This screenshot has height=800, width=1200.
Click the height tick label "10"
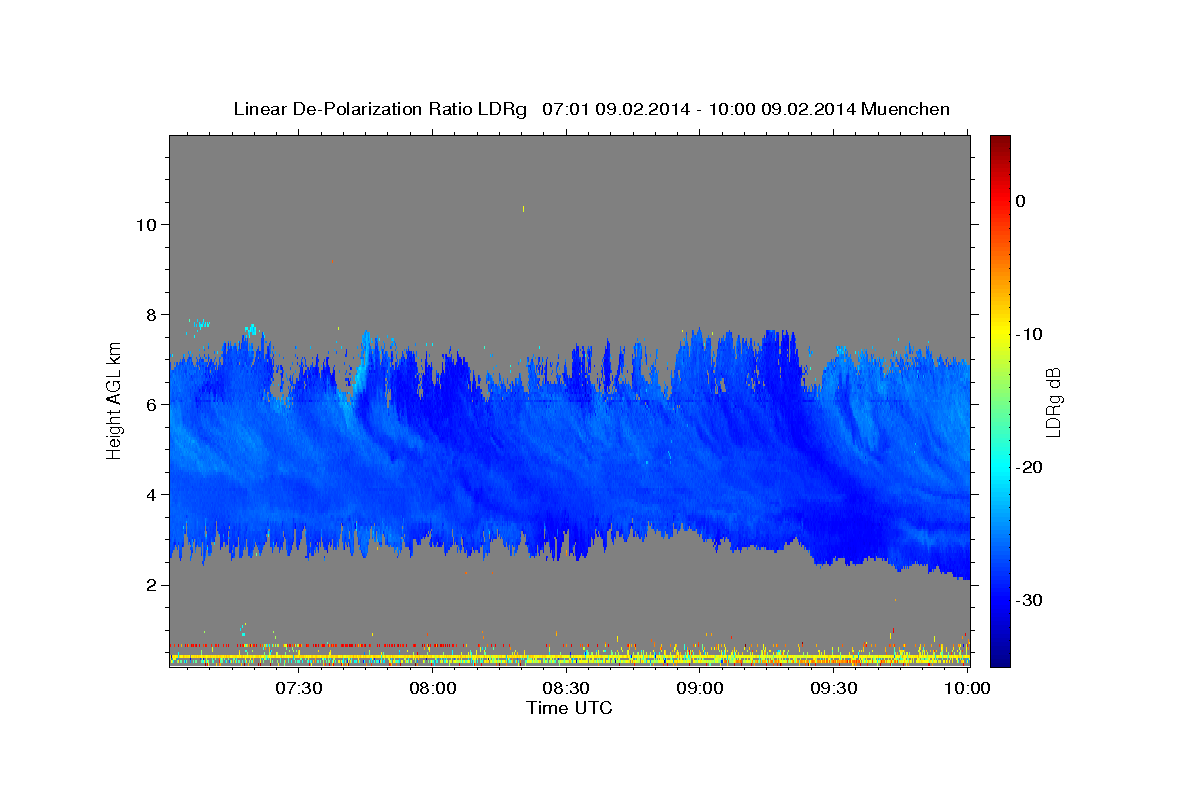click(x=145, y=224)
